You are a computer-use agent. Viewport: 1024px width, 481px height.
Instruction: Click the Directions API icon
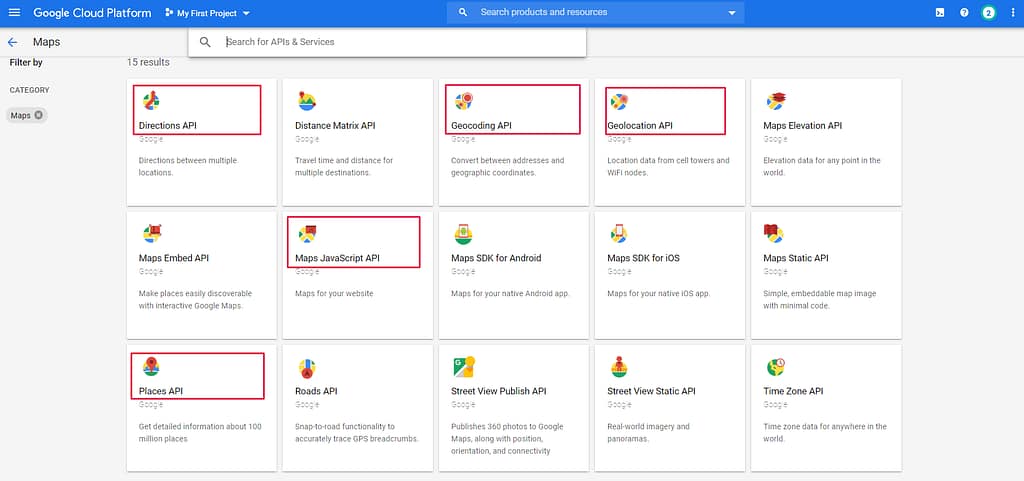[x=150, y=100]
